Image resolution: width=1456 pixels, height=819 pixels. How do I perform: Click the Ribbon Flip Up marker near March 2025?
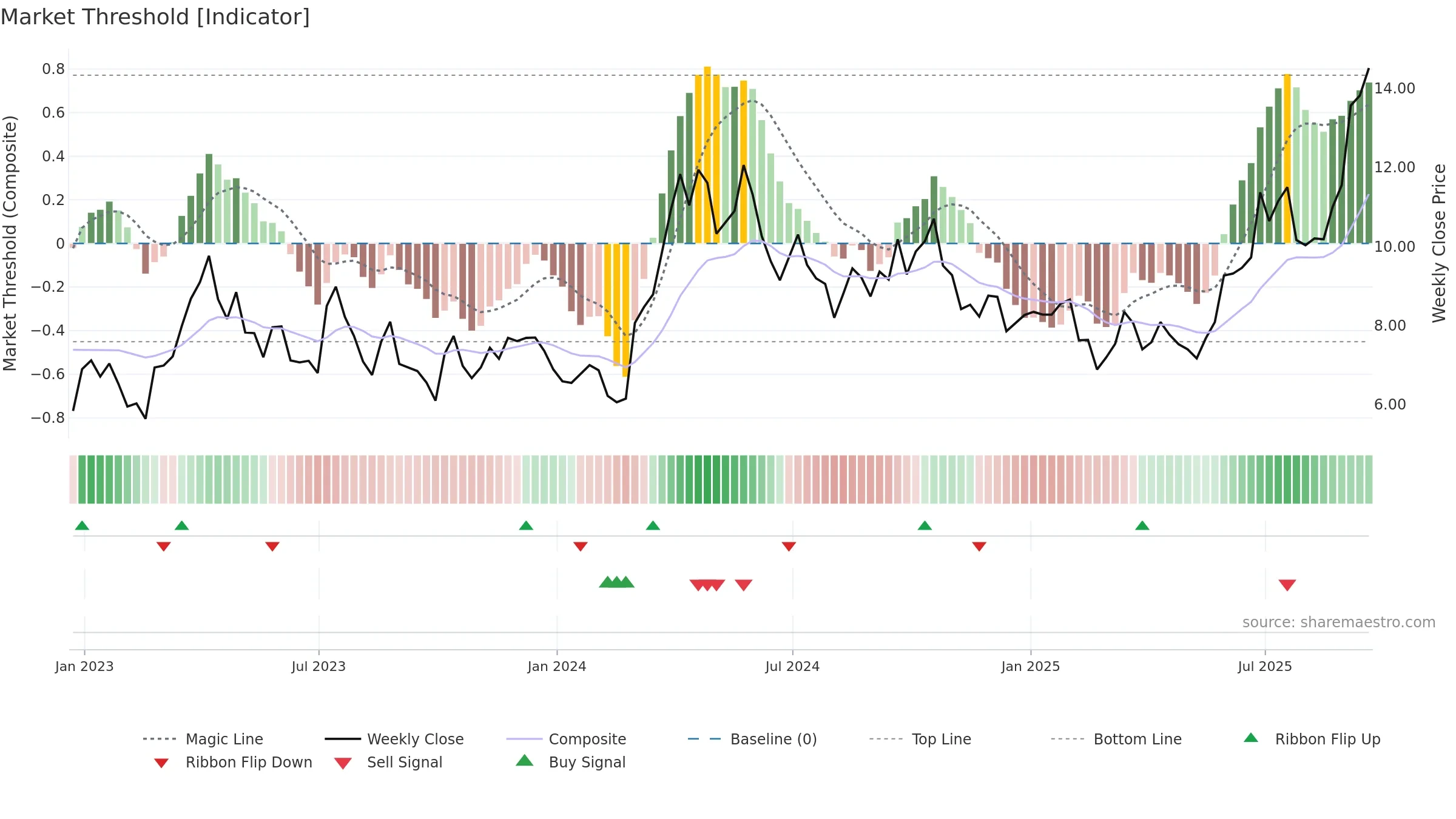[x=1142, y=525]
